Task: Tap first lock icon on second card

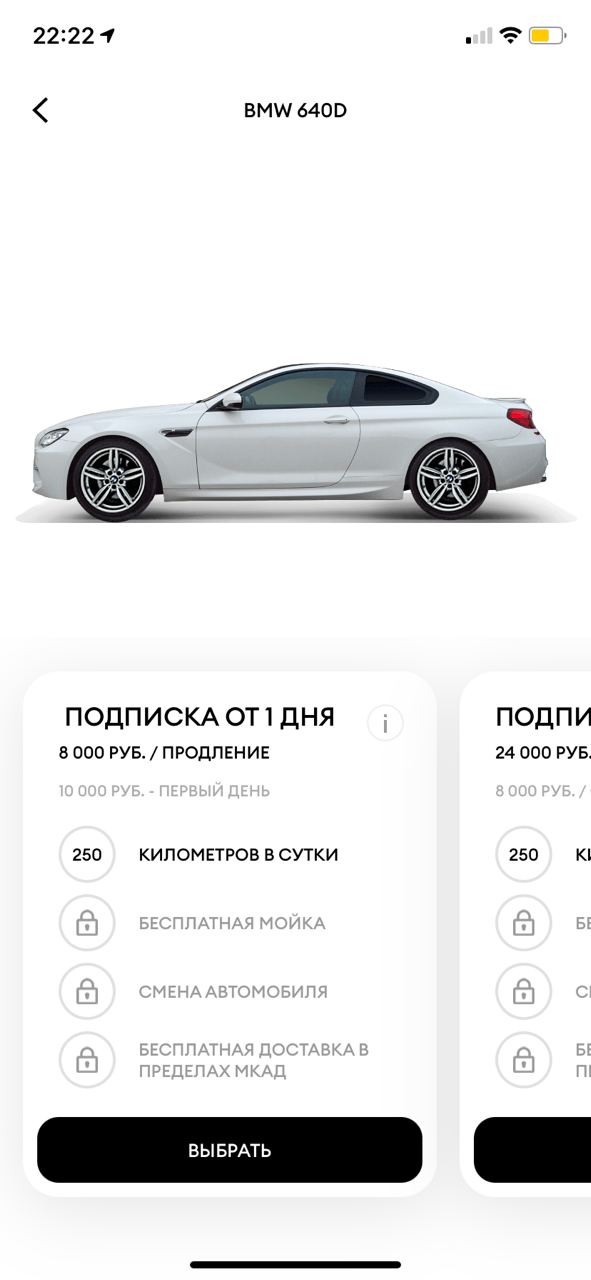Action: pyautogui.click(x=523, y=923)
